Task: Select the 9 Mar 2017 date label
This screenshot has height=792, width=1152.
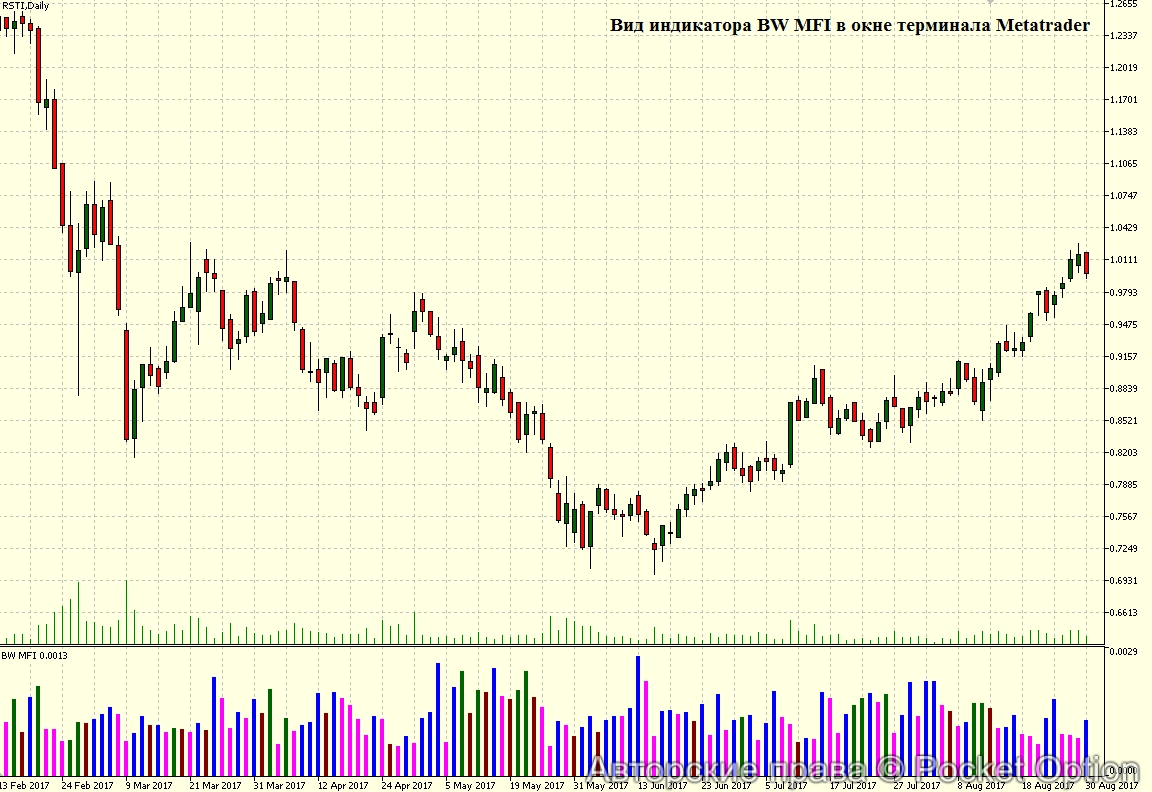Action: pos(150,785)
